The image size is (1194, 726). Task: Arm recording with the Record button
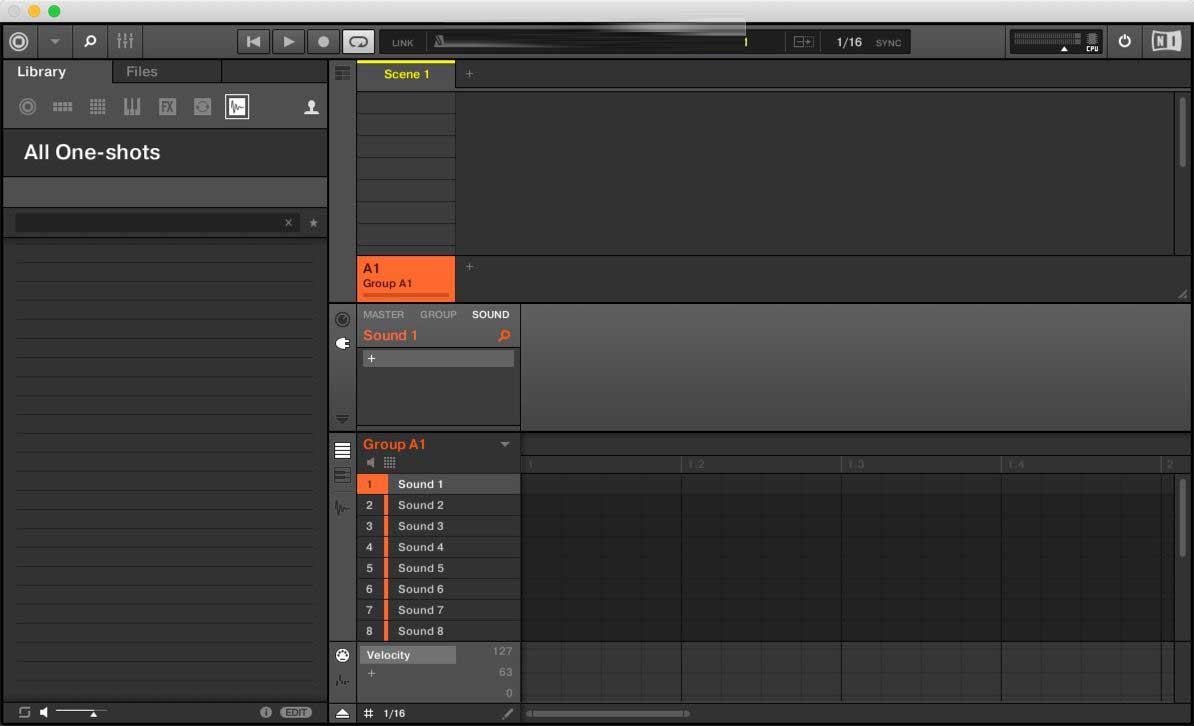pyautogui.click(x=324, y=42)
